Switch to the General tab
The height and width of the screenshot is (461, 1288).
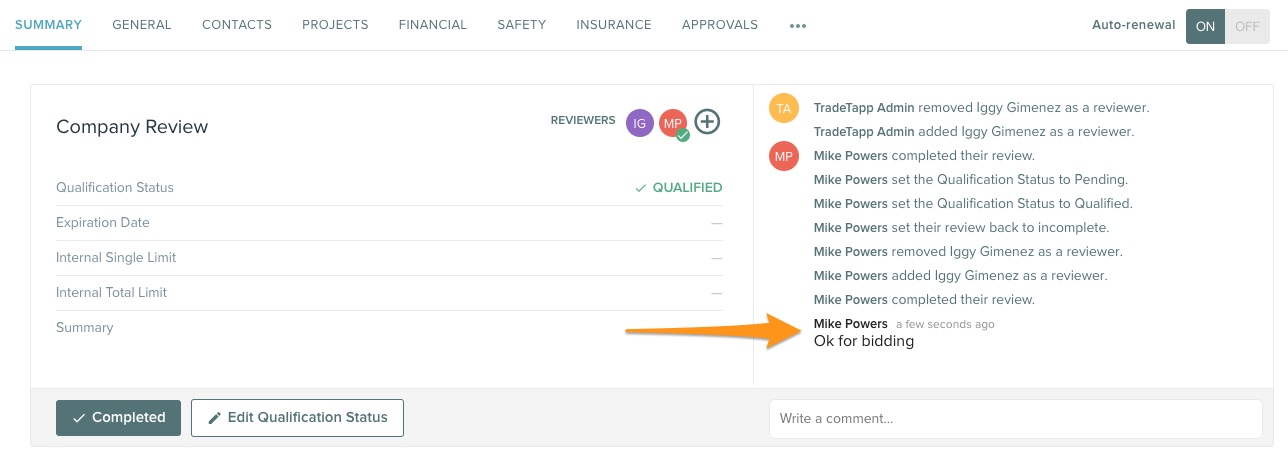coord(141,25)
